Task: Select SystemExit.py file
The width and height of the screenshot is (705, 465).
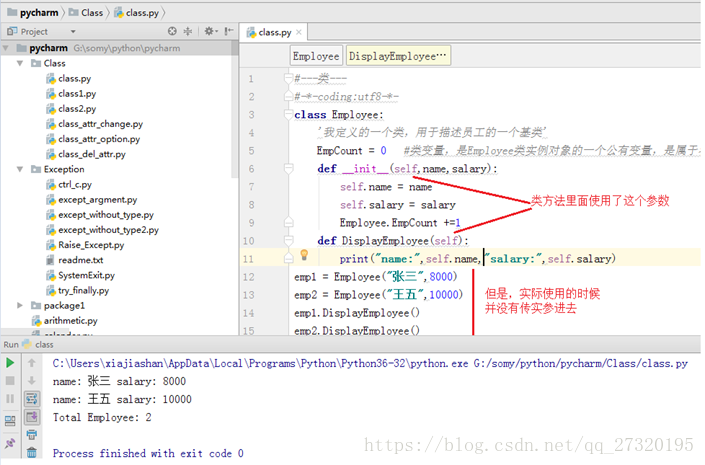Action: 80,275
